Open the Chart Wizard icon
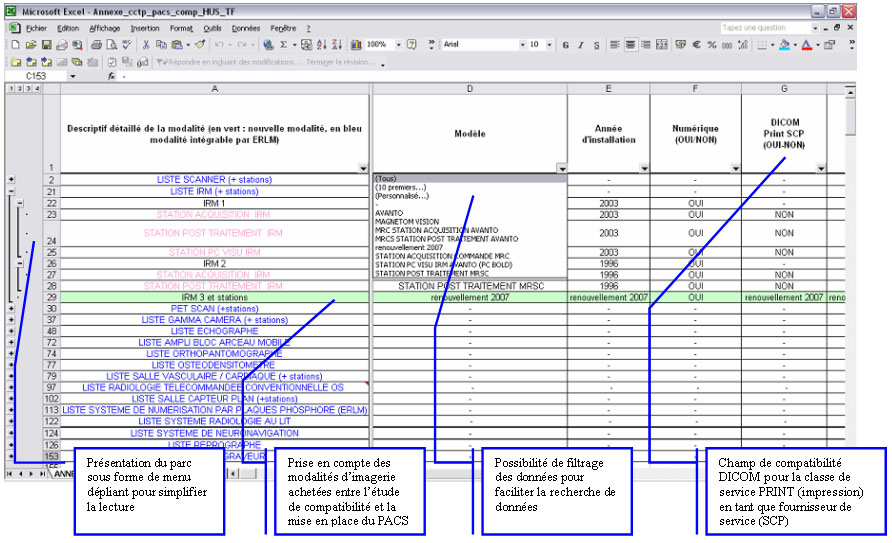This screenshot has height=543, width=892. 356,44
